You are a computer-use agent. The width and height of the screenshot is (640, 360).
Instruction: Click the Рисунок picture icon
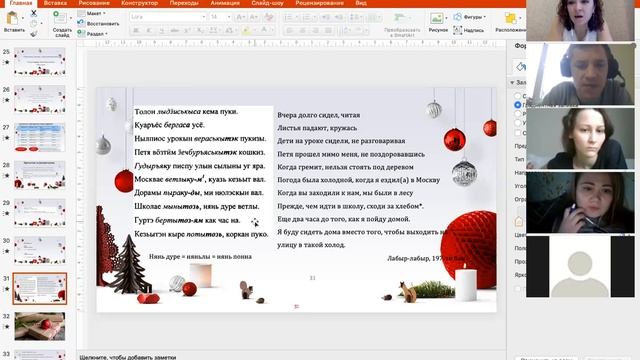[436, 18]
